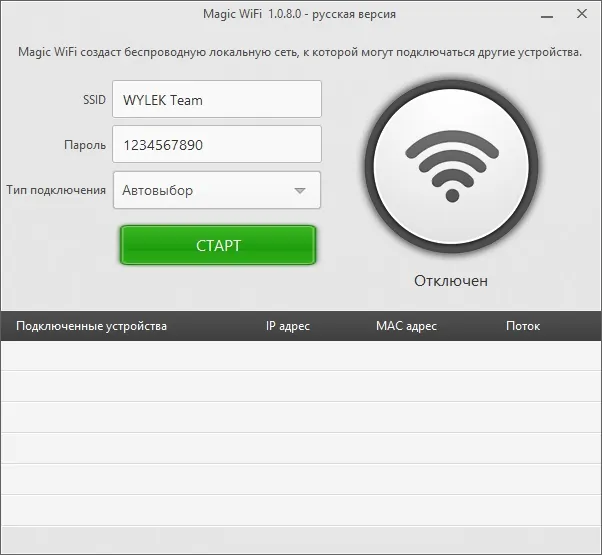Minimize the Magic WiFi window
The width and height of the screenshot is (602, 555).
tap(547, 17)
